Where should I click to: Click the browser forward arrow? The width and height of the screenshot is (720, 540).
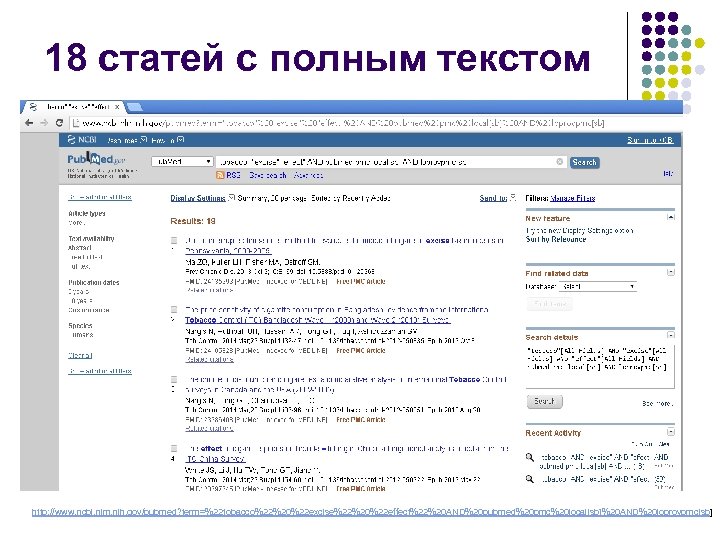click(44, 123)
